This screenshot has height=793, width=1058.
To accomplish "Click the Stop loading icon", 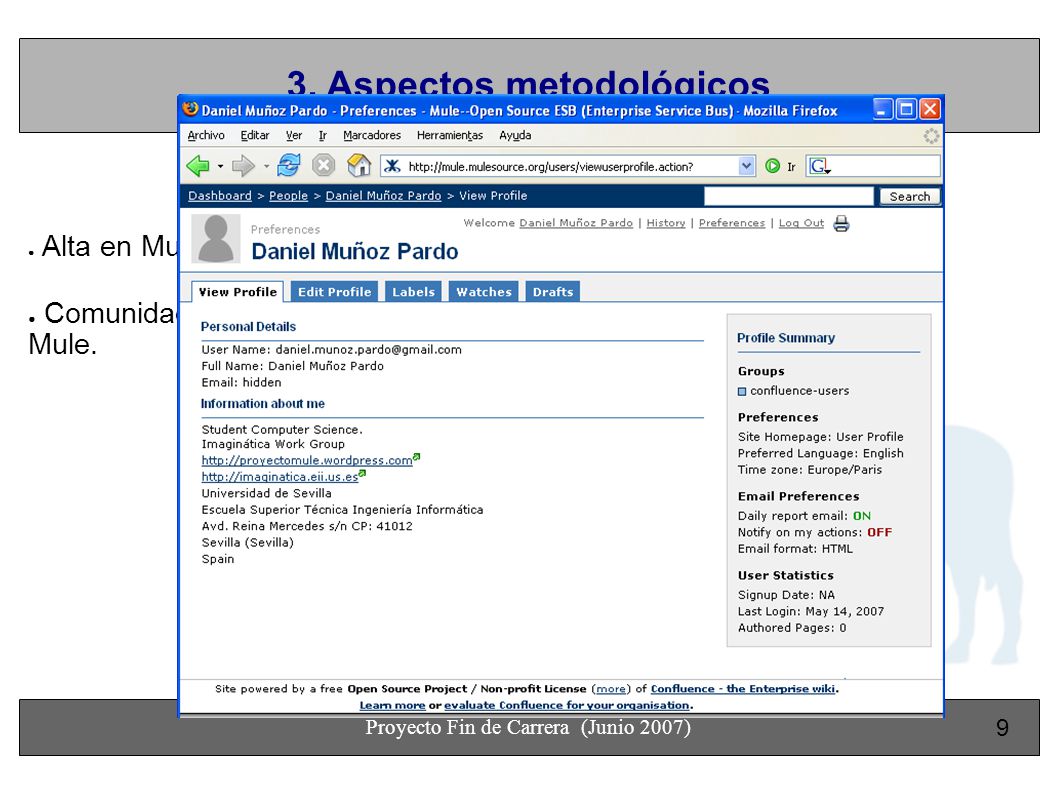I will 324,165.
